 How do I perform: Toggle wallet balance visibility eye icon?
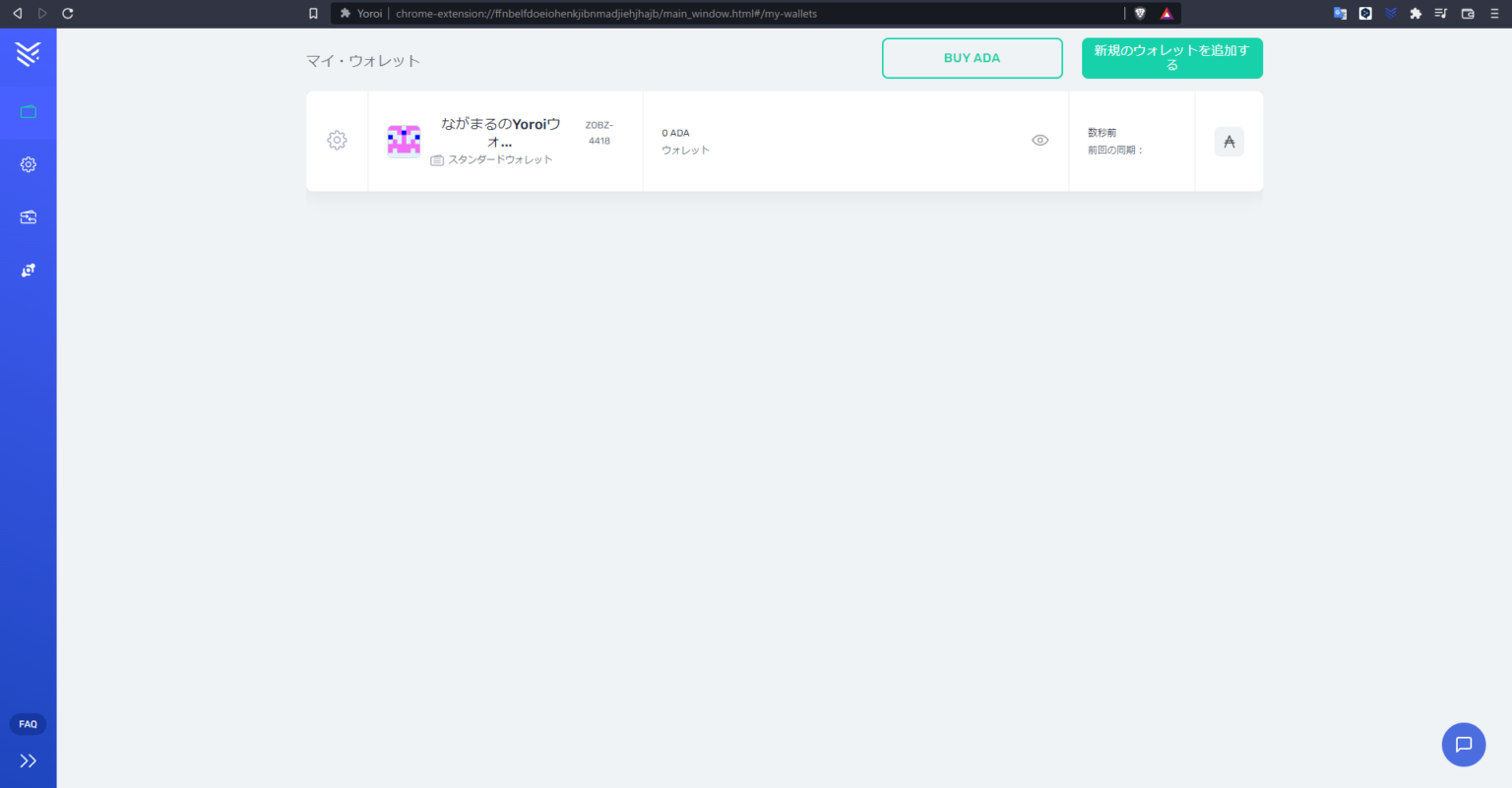(1039, 141)
